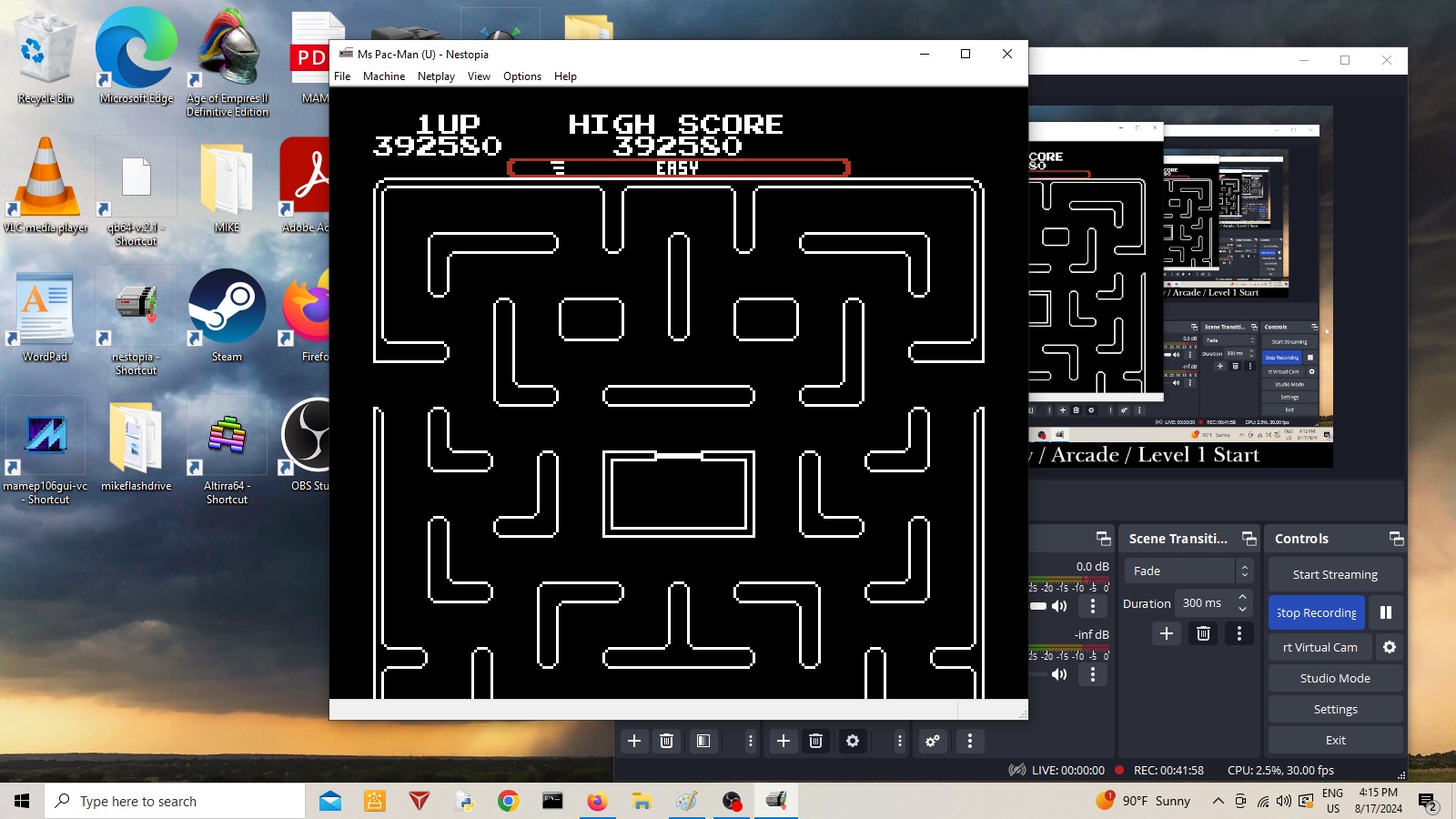Remove the selected scene transition
The width and height of the screenshot is (1456, 819).
coord(1203,633)
